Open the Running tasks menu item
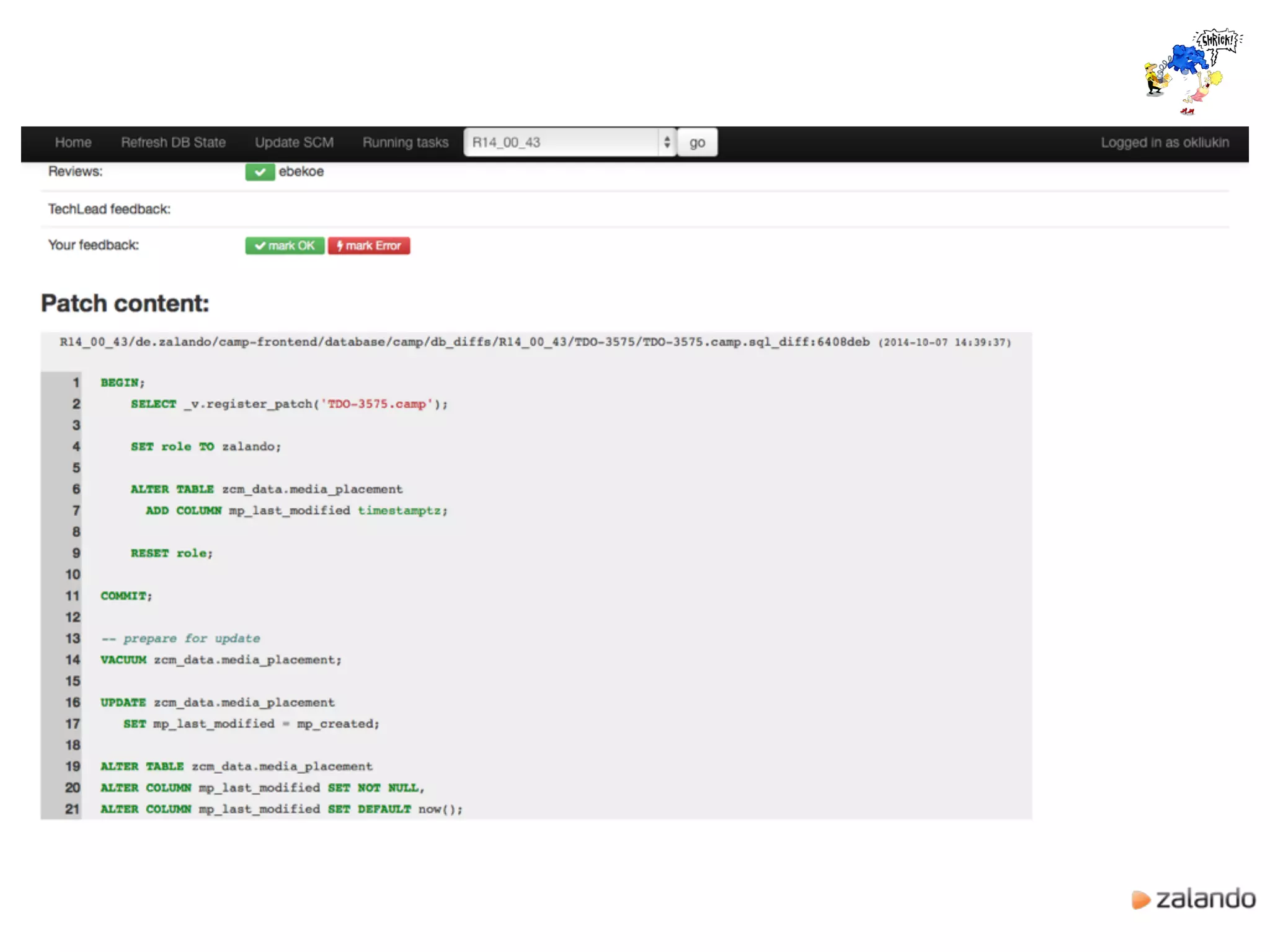 click(x=405, y=143)
